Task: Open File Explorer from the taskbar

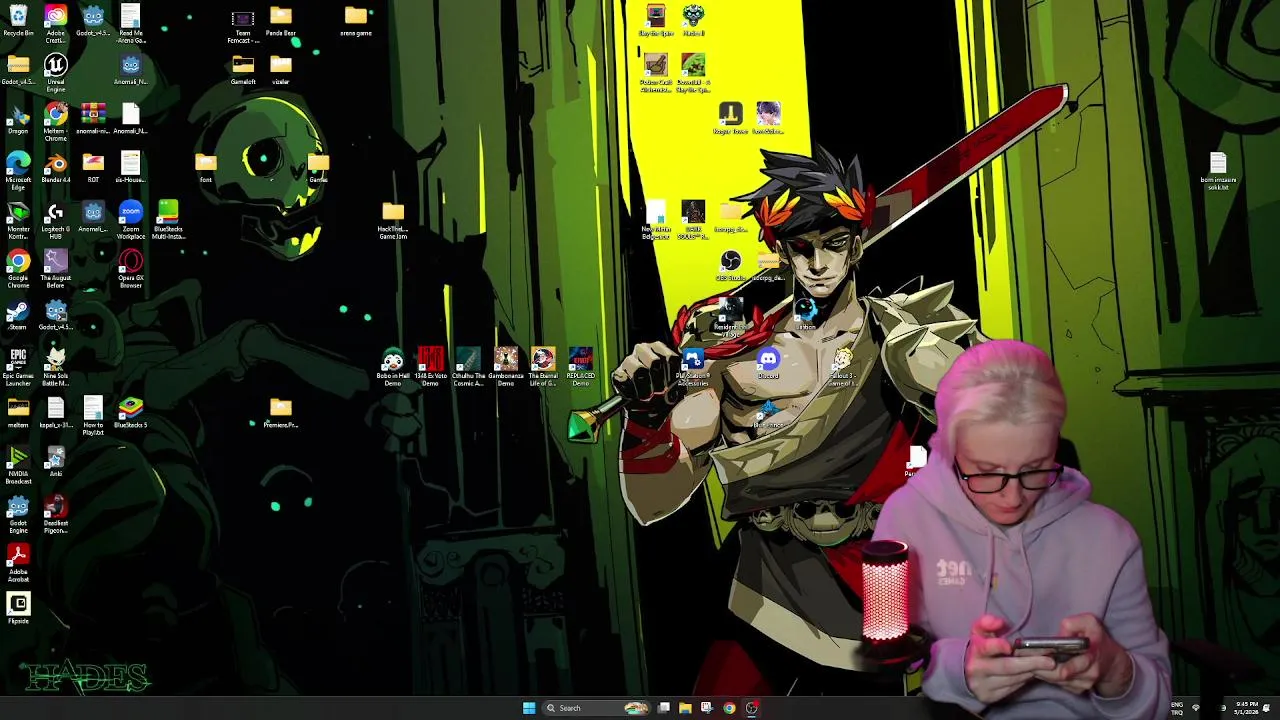Action: pos(685,708)
